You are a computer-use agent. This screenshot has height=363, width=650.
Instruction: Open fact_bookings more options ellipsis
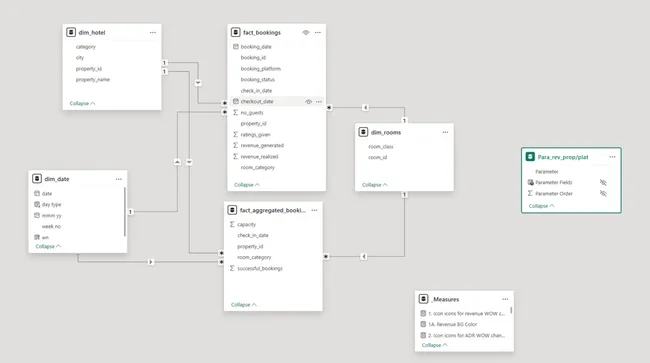318,32
